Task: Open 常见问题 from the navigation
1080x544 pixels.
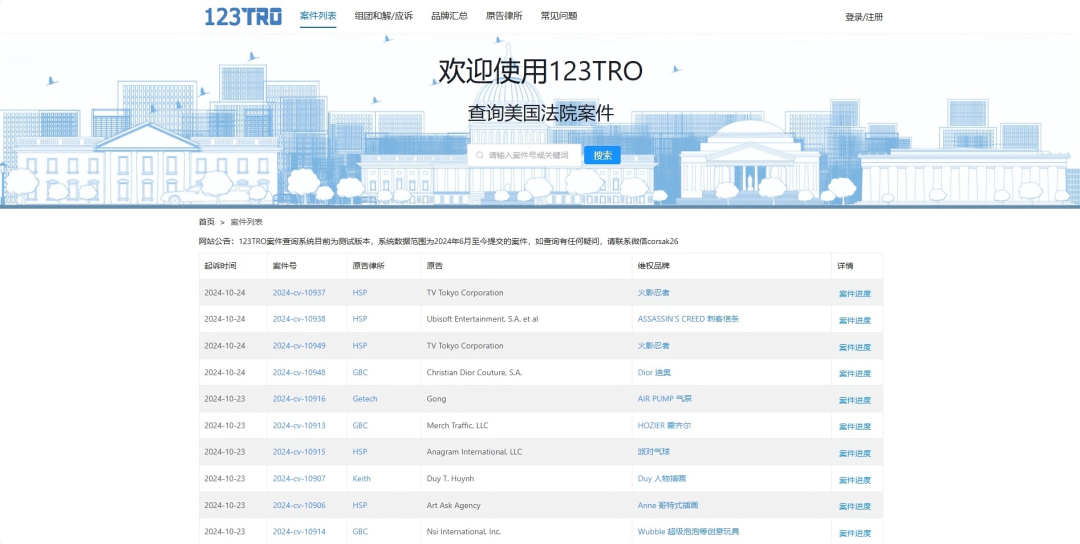Action: tap(559, 16)
